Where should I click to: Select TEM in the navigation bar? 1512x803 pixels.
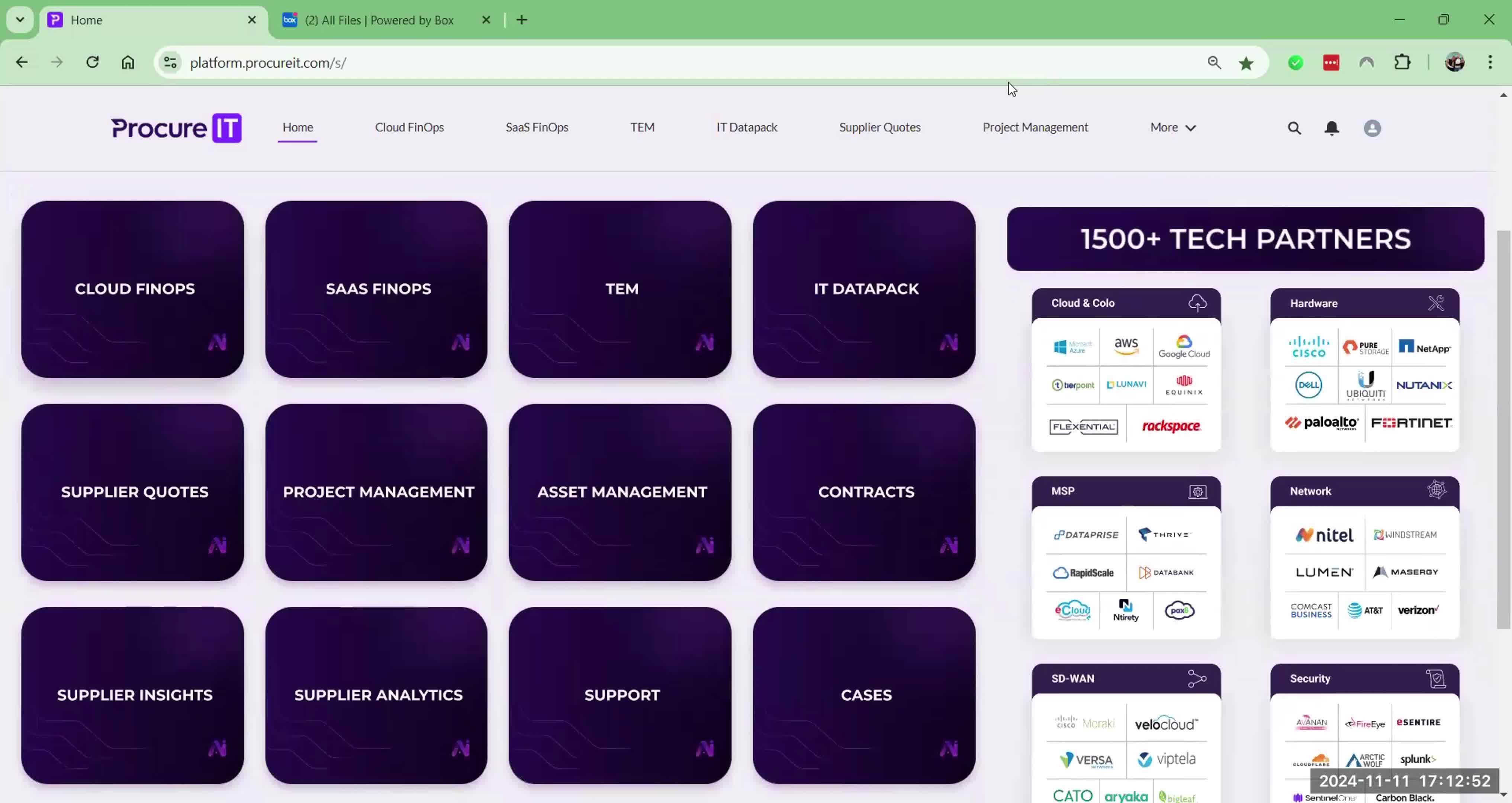642,128
